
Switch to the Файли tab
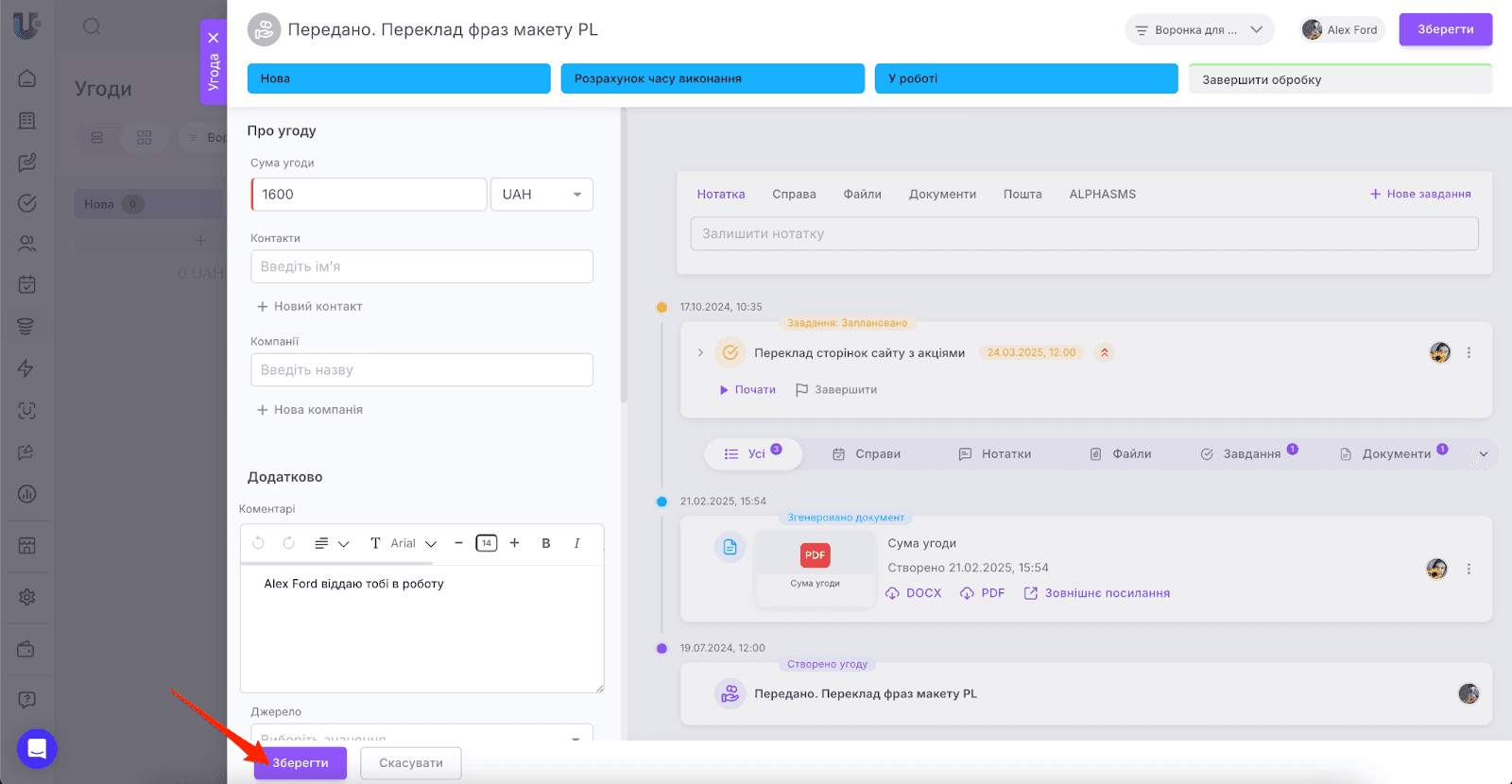point(862,195)
